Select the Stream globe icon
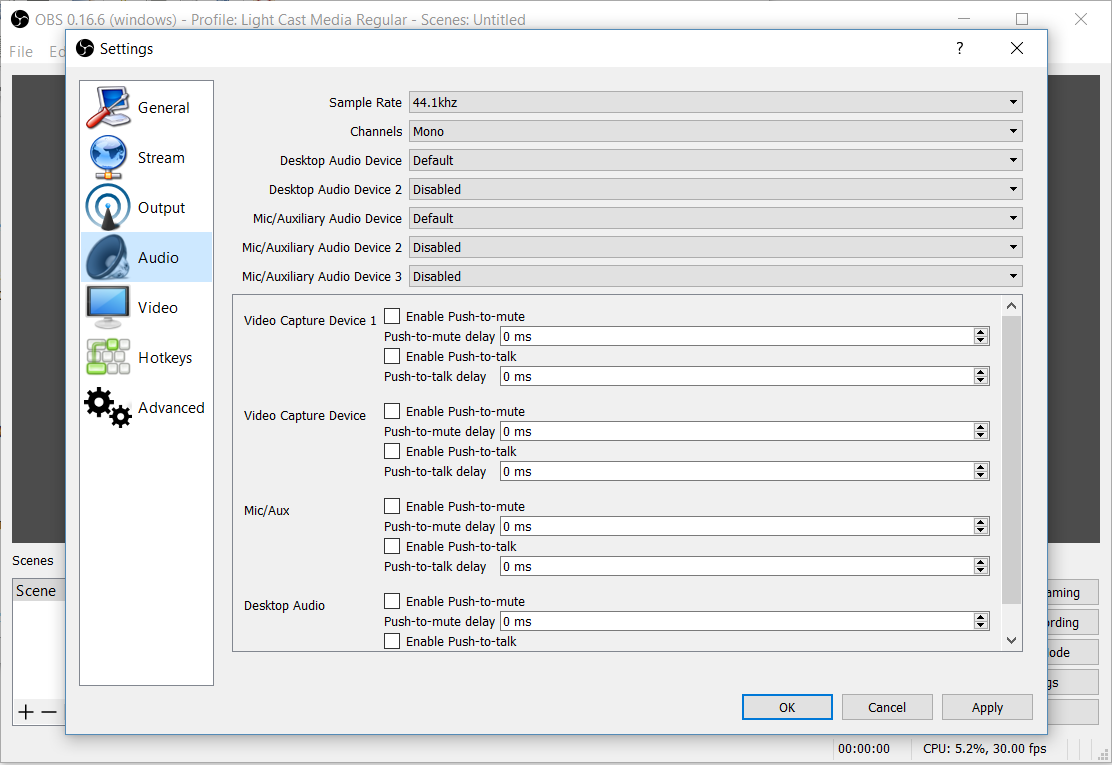 tap(108, 158)
